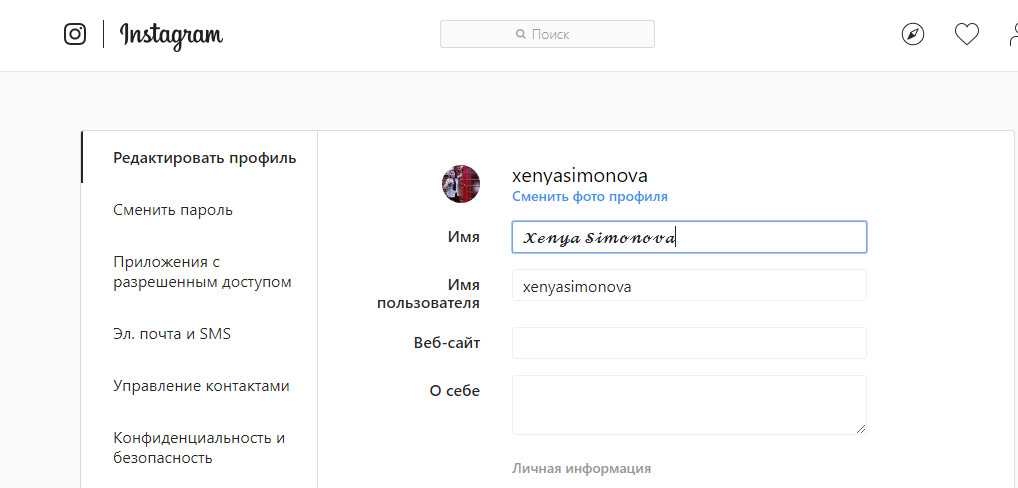Screen dimensions: 1018x488
Task: Select the Редактировать профиль menu item
Action: pos(204,158)
